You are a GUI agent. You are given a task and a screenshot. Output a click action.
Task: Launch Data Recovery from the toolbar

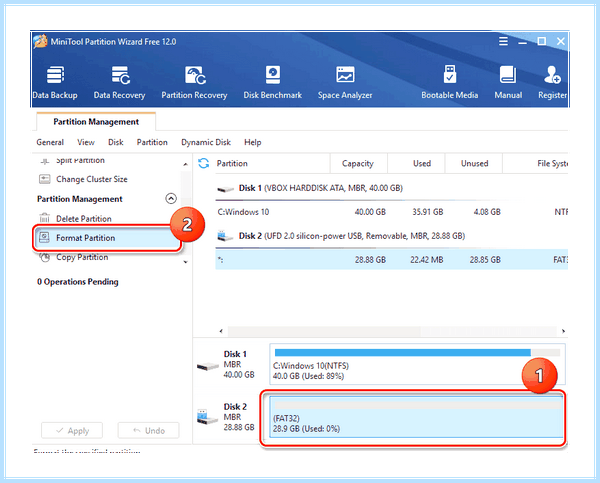point(119,82)
